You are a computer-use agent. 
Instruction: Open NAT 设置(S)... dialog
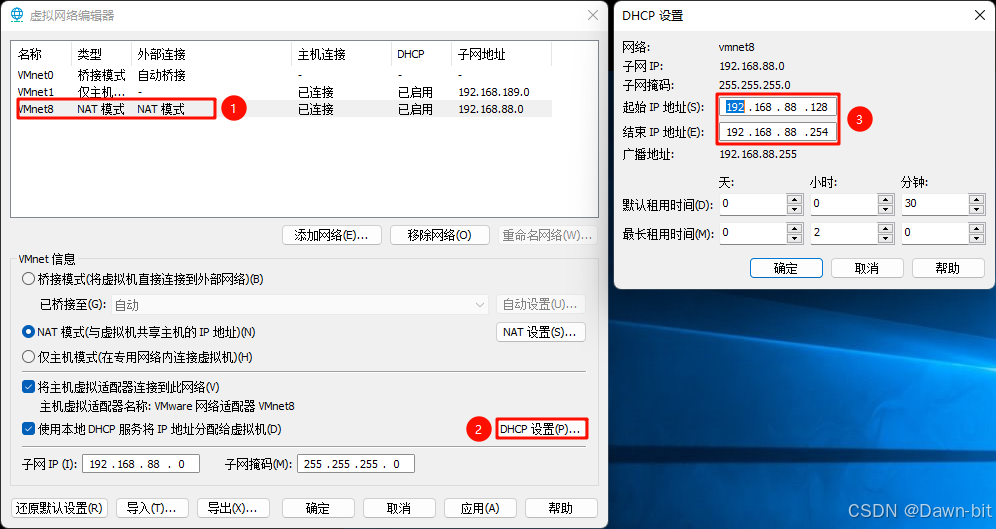[541, 332]
